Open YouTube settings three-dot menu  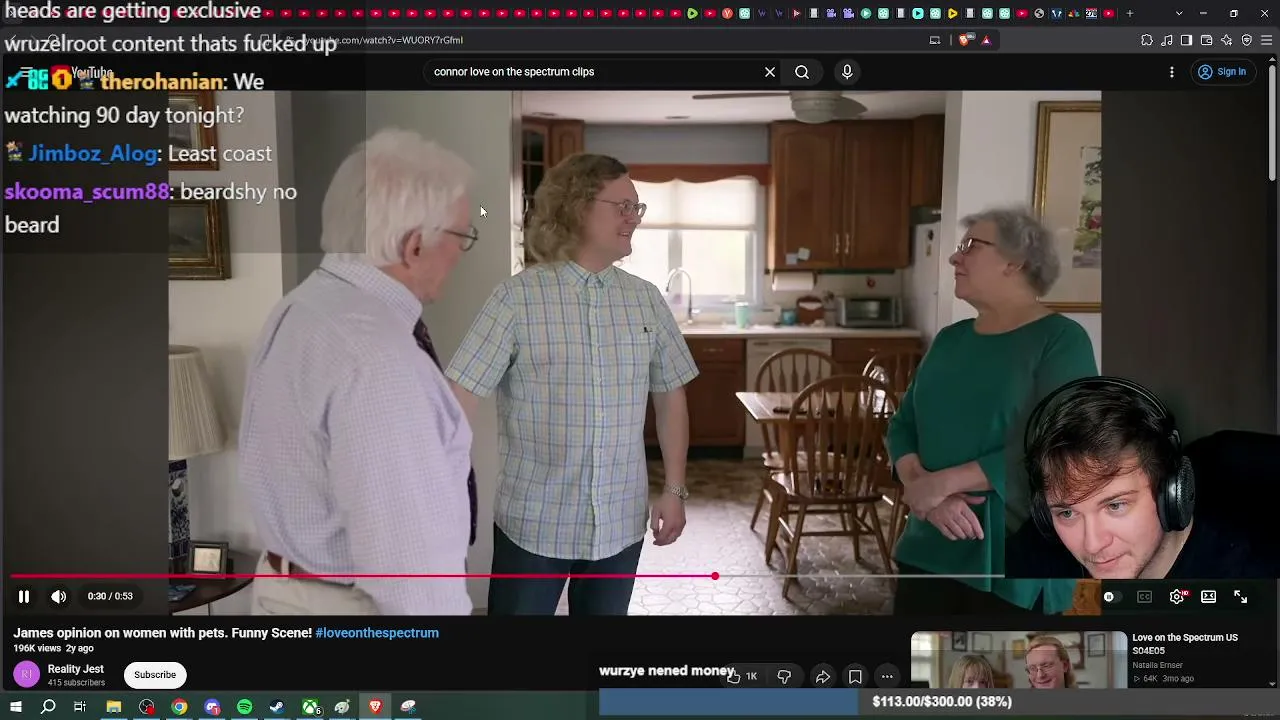[1172, 72]
